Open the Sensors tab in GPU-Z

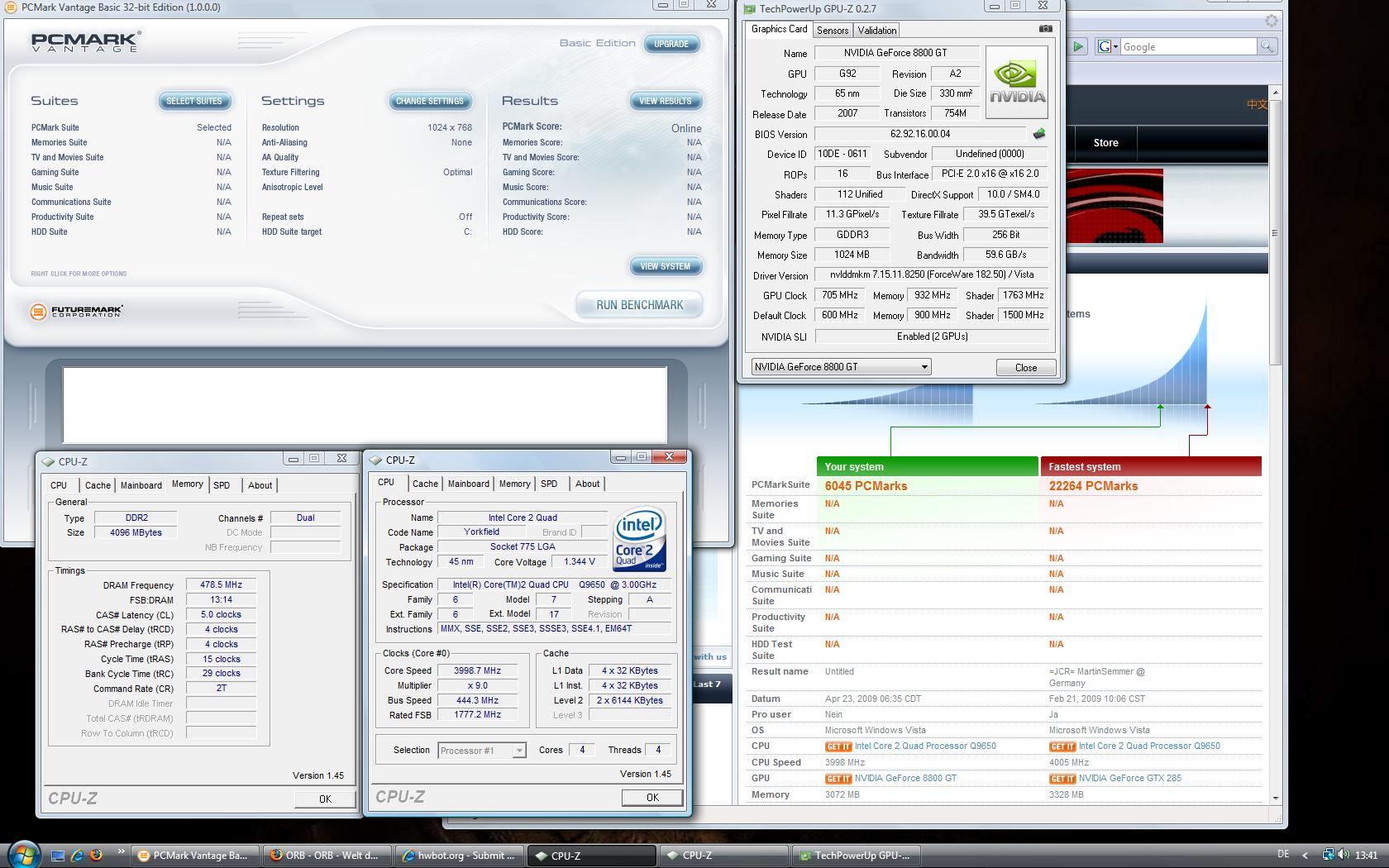(x=832, y=31)
